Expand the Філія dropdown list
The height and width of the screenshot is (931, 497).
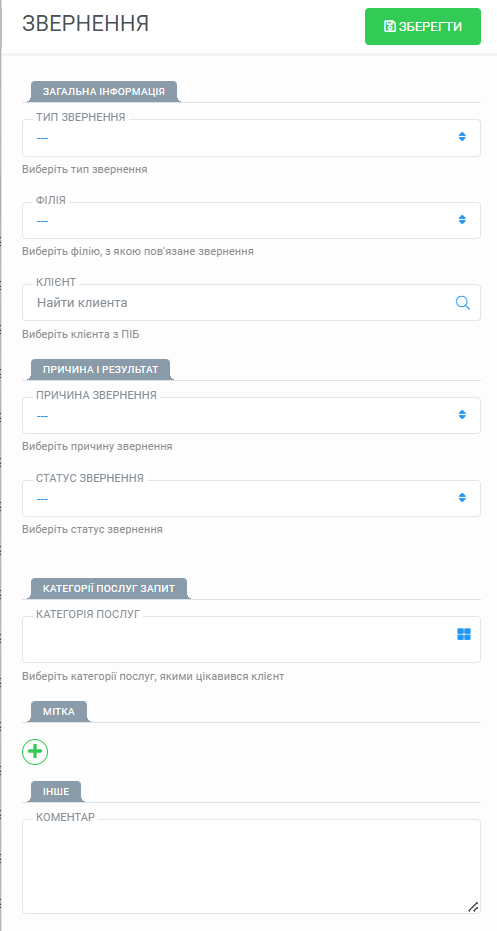pos(251,220)
